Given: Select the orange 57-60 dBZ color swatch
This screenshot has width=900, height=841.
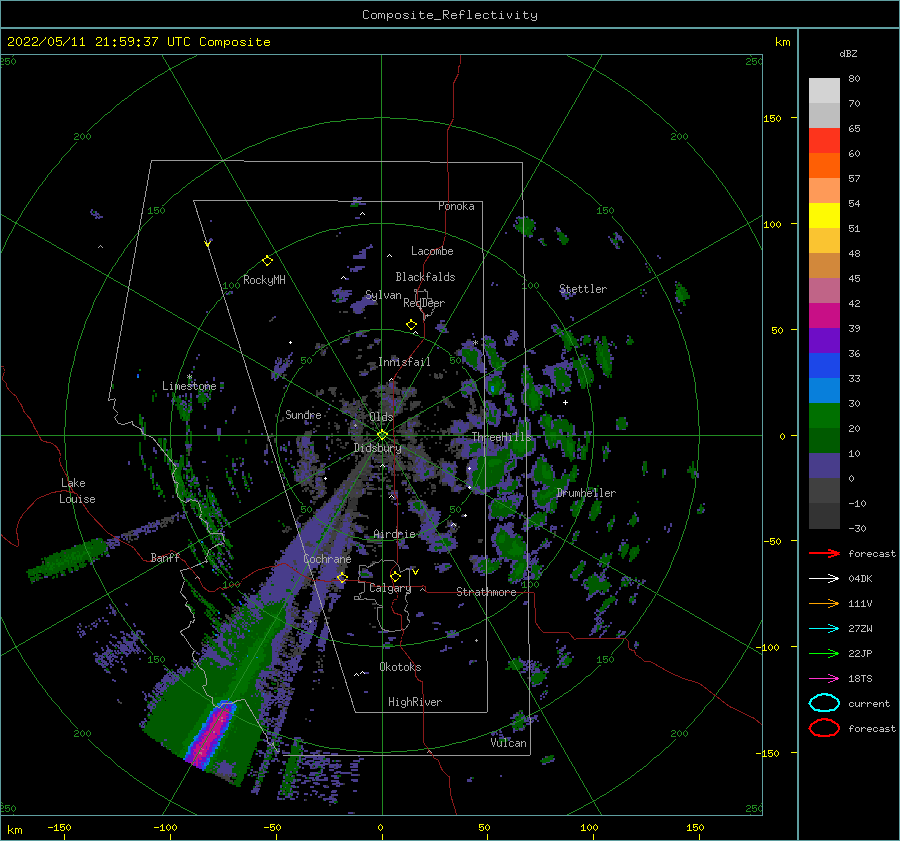Looking at the screenshot, I should pos(824,166).
